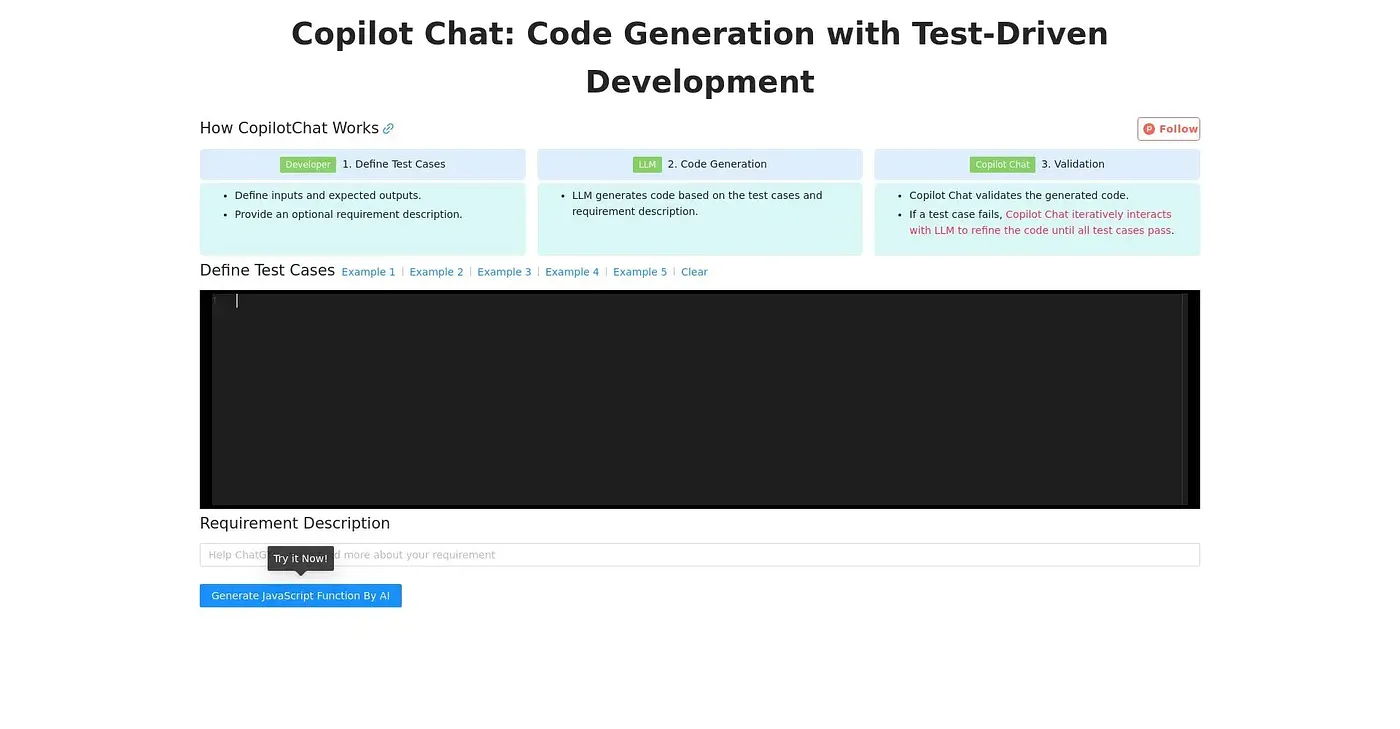Load Example 3 test cases
1400x729 pixels.
point(504,272)
